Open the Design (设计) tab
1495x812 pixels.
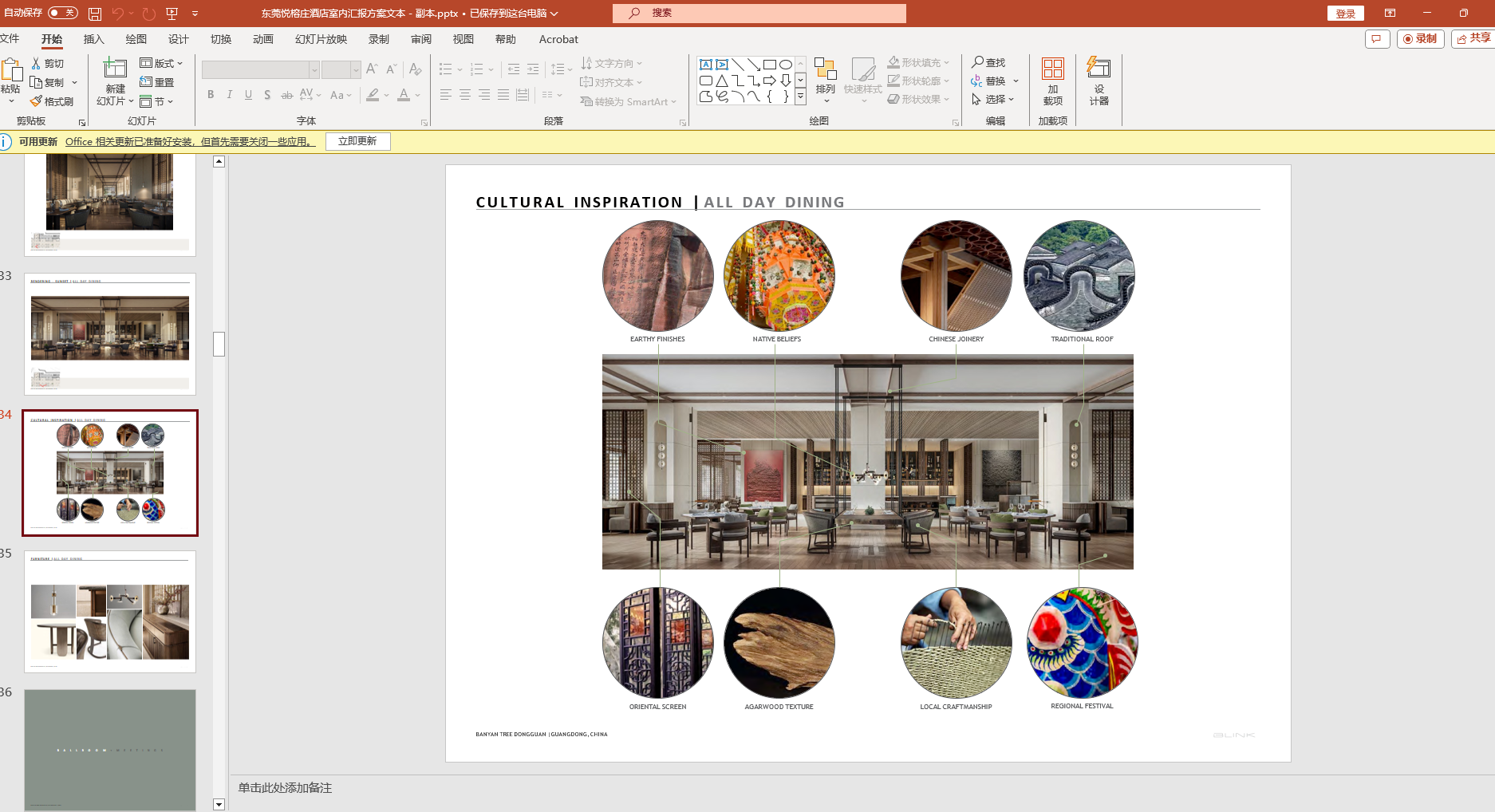(x=179, y=39)
